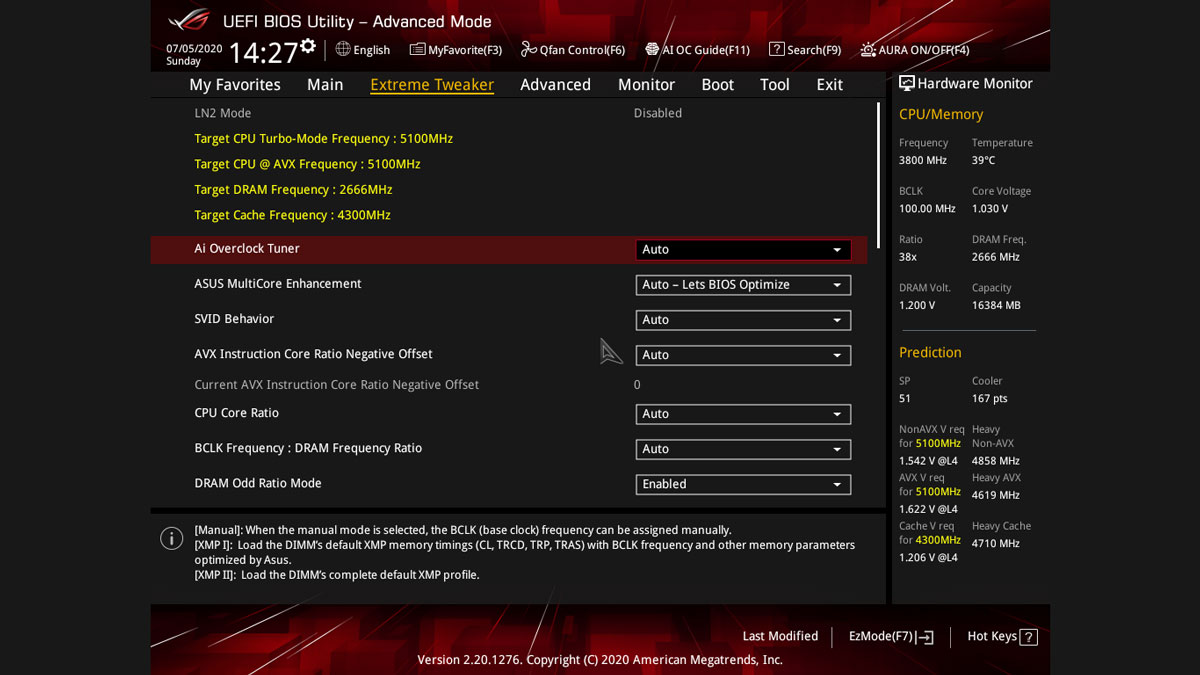The height and width of the screenshot is (675, 1200).
Task: Click the 39°C temperature value
Action: tap(983, 160)
